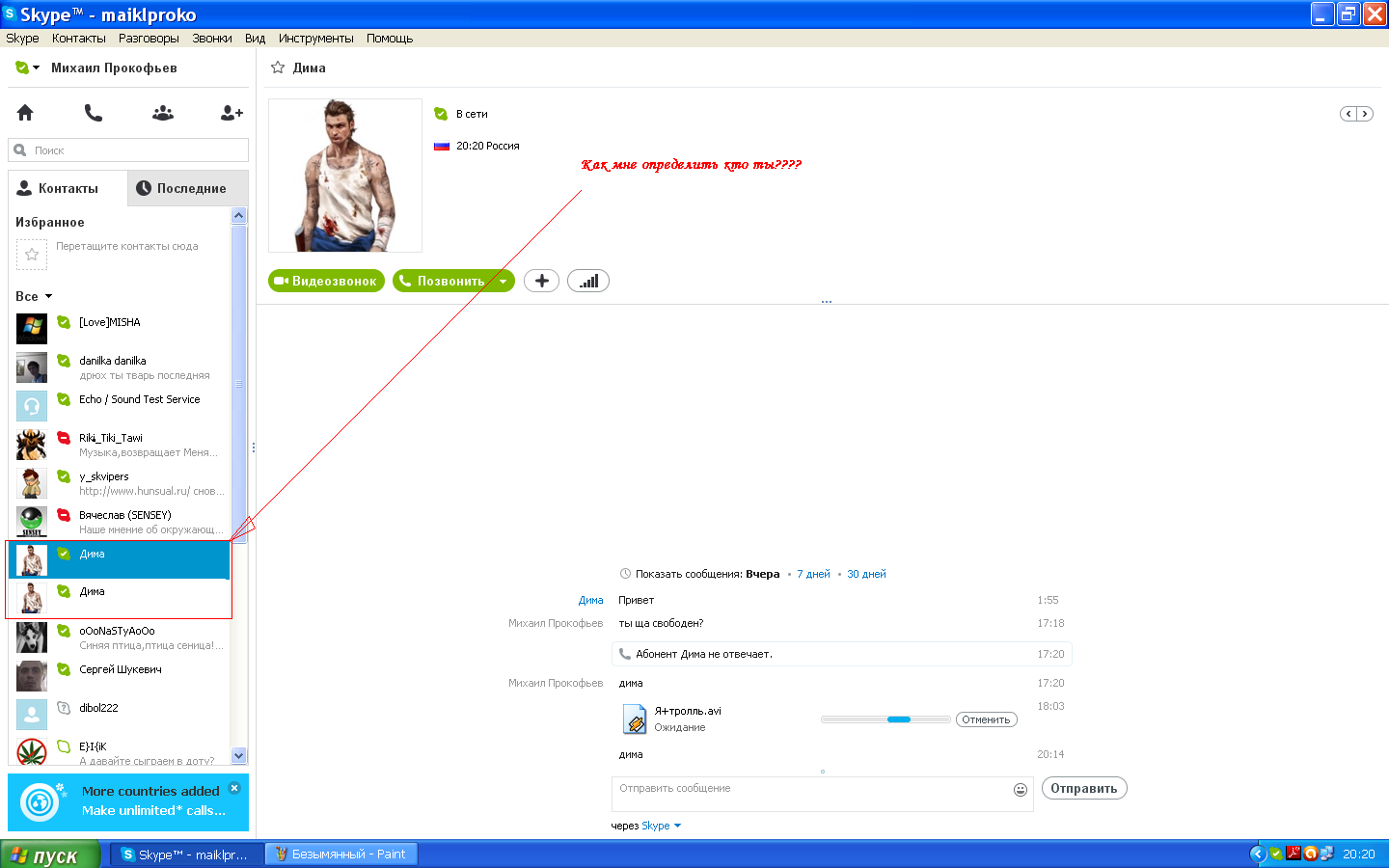Go to next profile panel arrow
This screenshot has width=1389, height=868.
[1365, 114]
